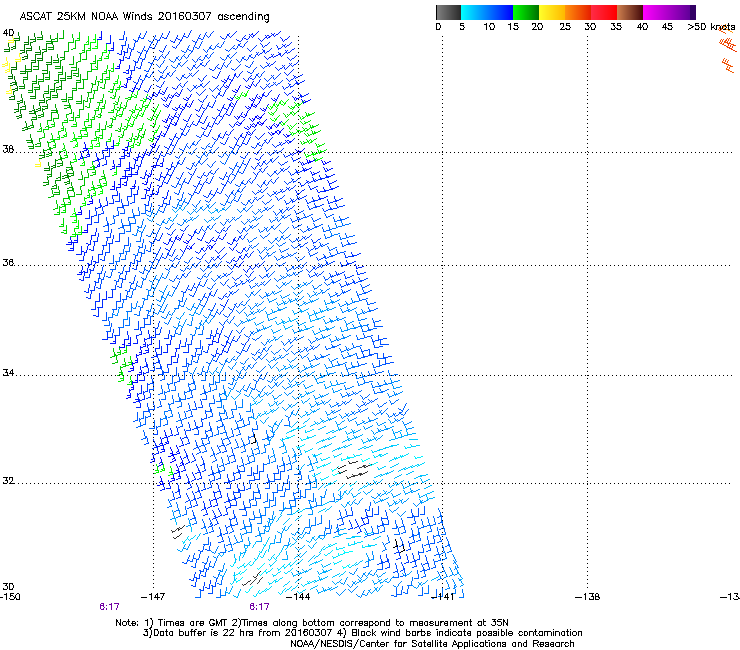The height and width of the screenshot is (650, 740).
Task: Click the 25 label under the color bar
Action: coord(565,27)
